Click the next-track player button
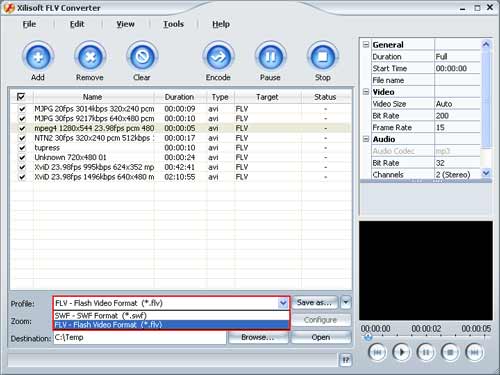The width and height of the screenshot is (500, 375). (474, 352)
